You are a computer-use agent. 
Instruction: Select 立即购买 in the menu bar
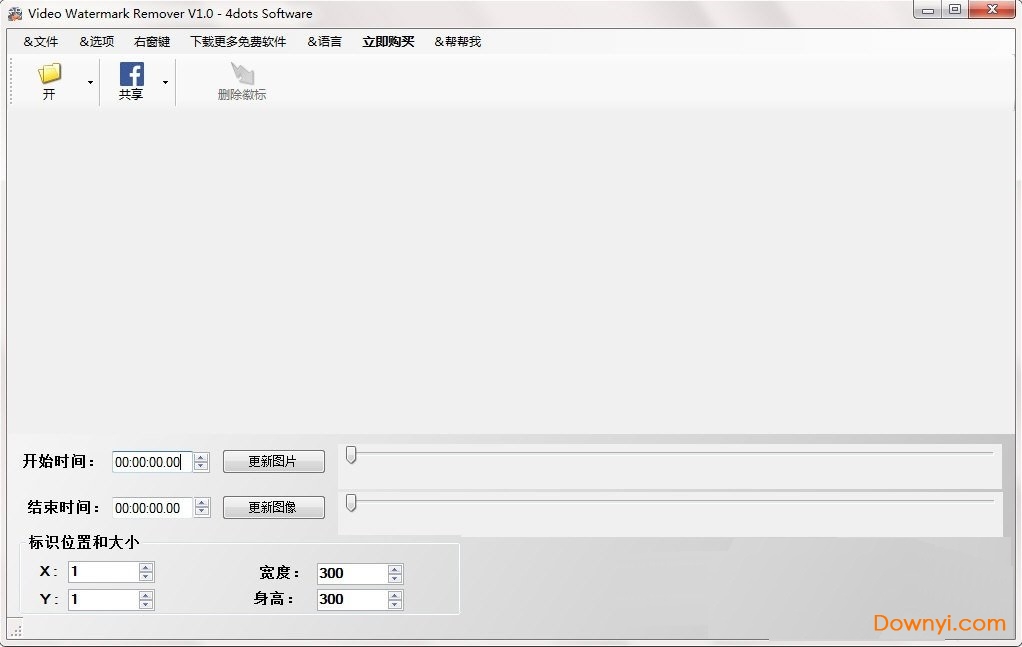pyautogui.click(x=388, y=41)
